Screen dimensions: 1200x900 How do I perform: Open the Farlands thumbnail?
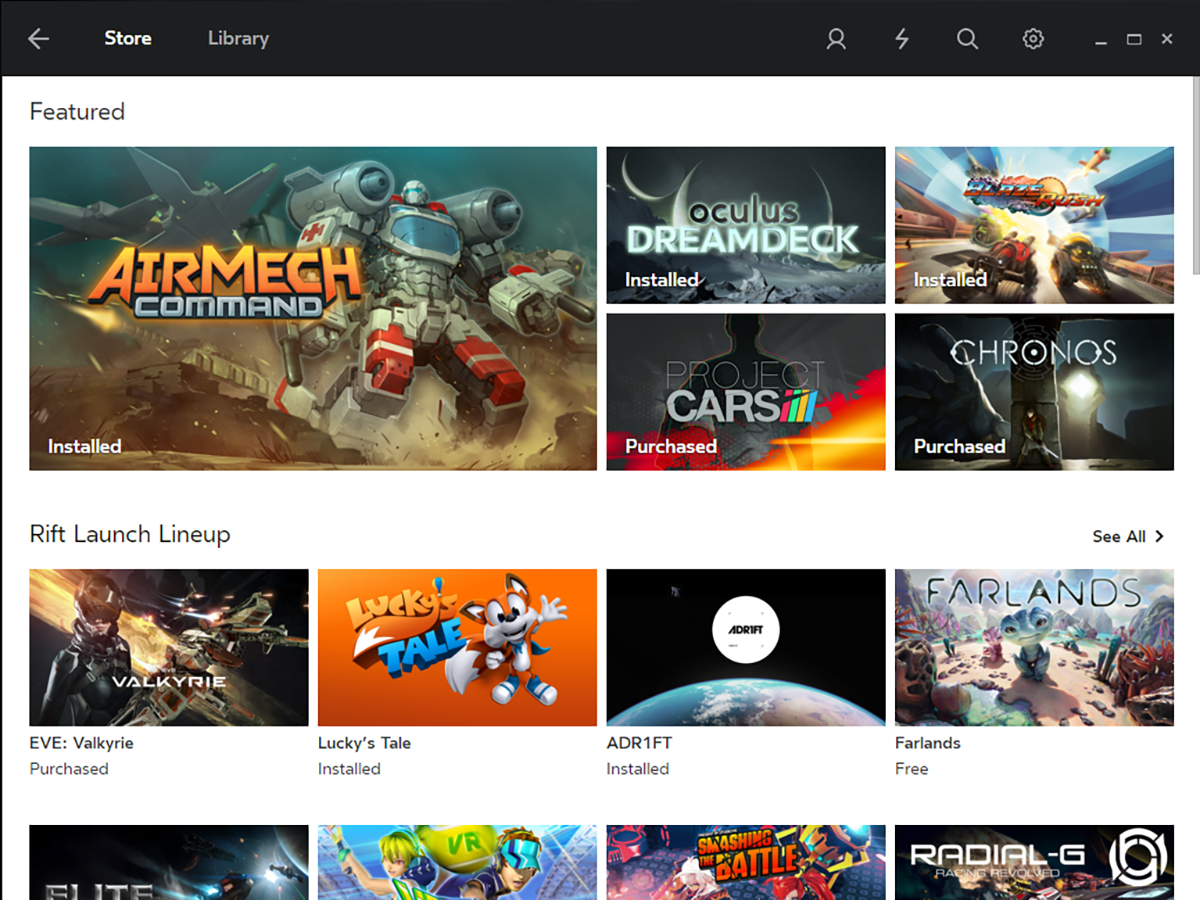tap(1034, 648)
